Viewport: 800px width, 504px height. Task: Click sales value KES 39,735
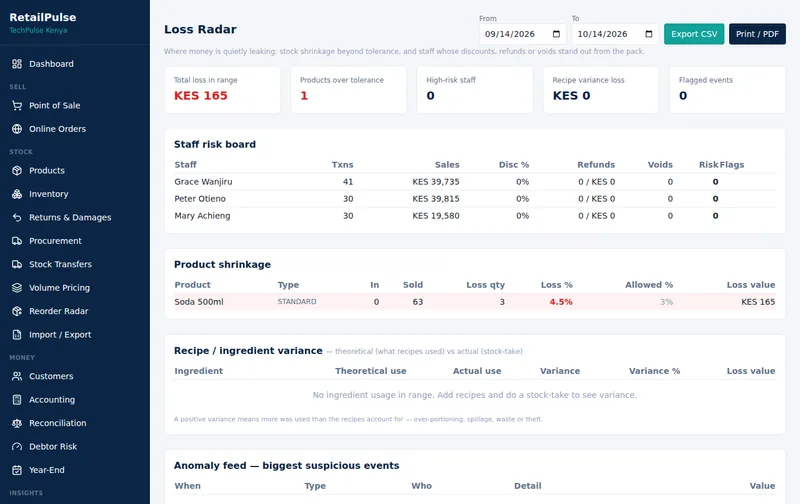(436, 182)
